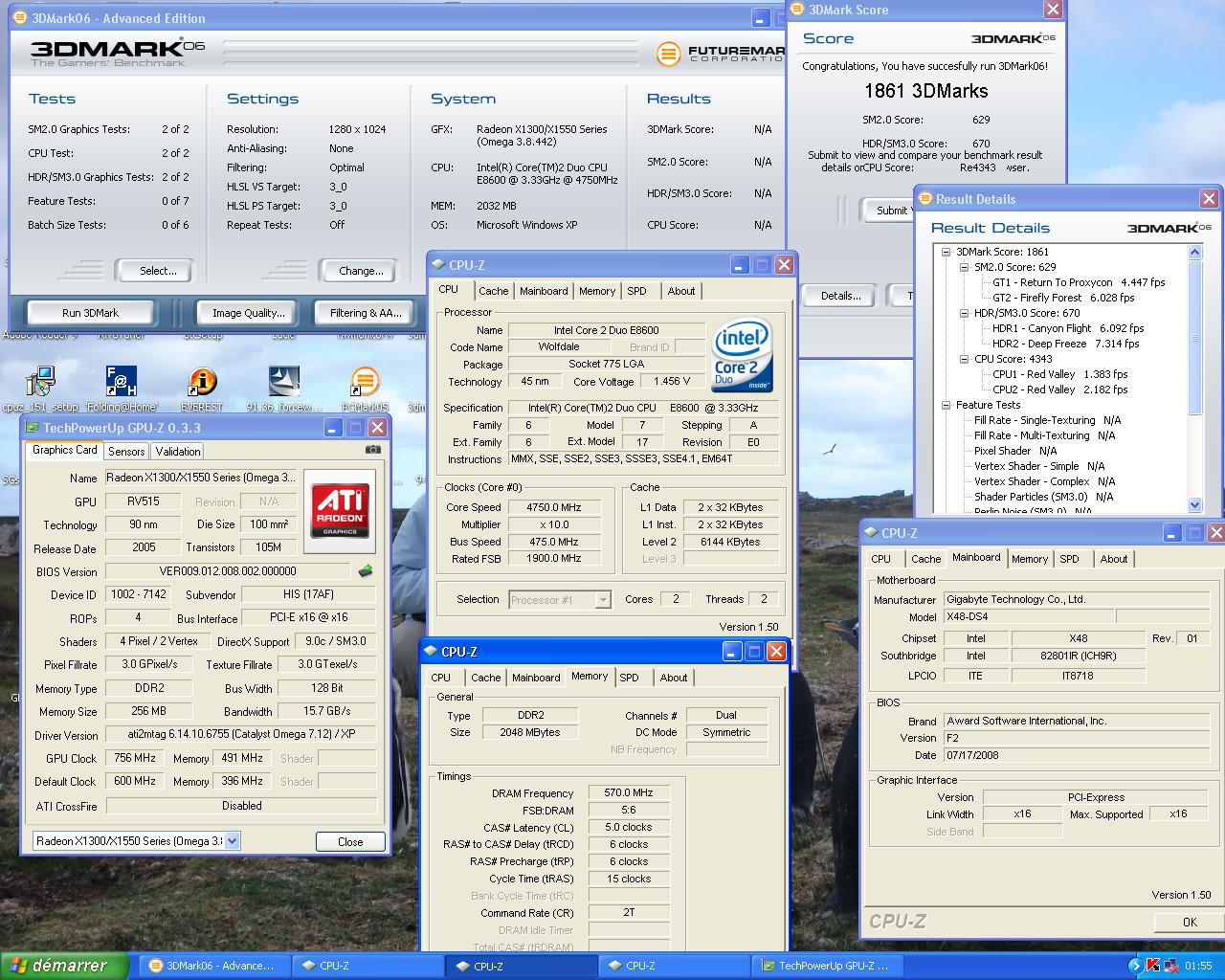Click Close button in GPU-Z

[350, 842]
